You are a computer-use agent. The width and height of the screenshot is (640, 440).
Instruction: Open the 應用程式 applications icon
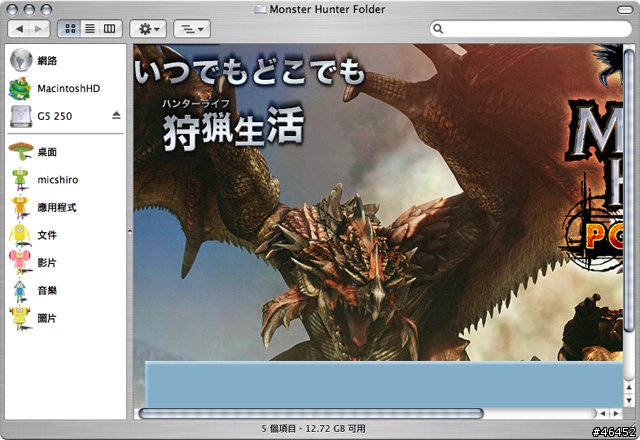click(x=20, y=207)
